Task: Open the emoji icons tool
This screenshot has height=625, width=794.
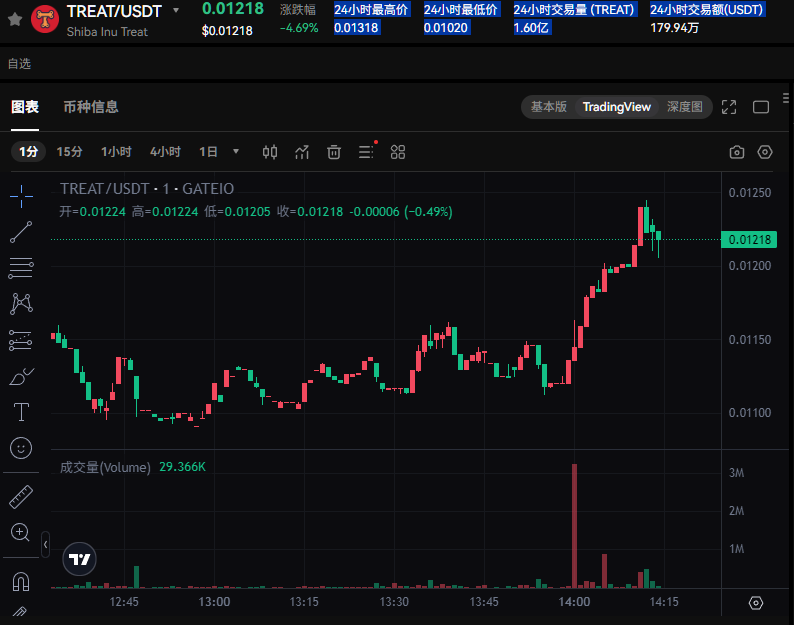Action: (21, 448)
